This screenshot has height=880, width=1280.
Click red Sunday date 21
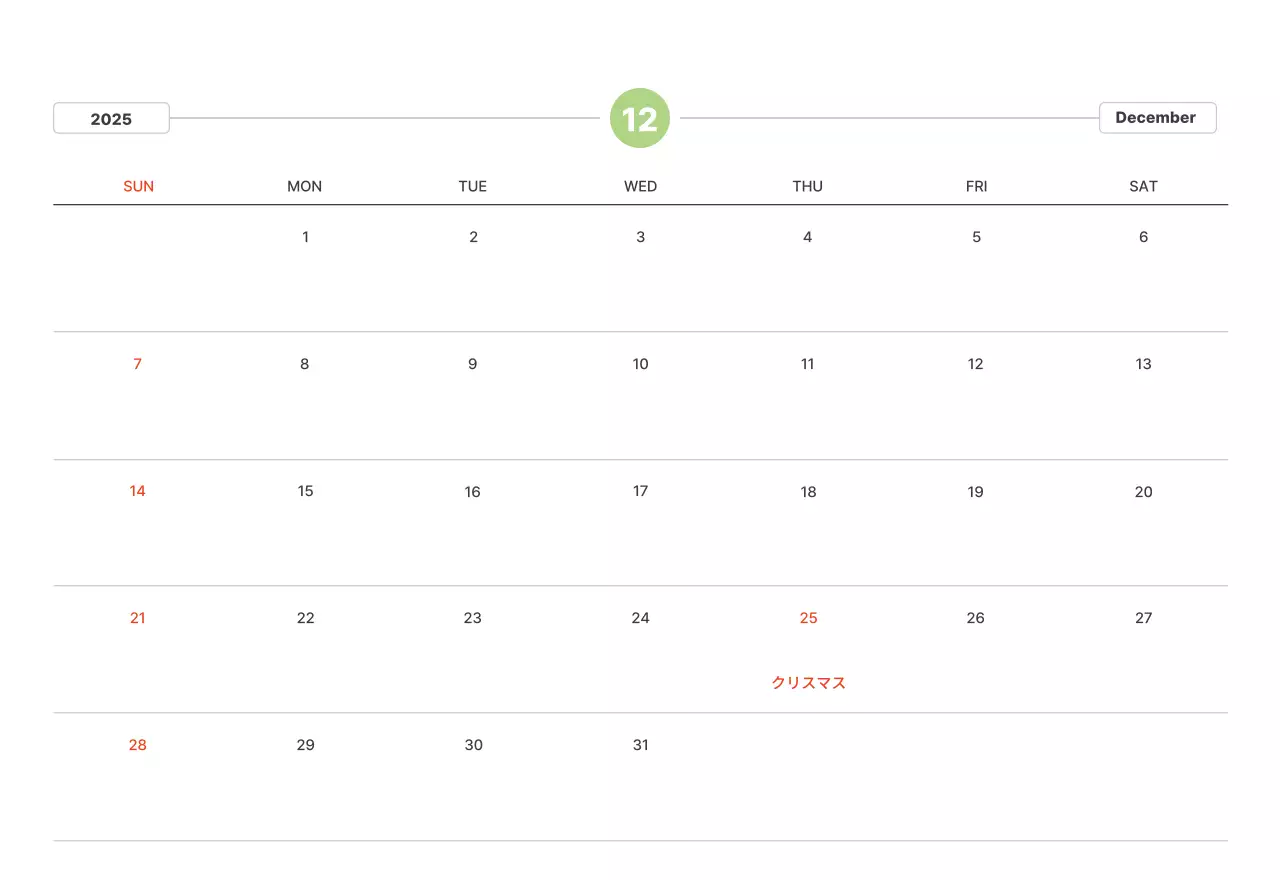(x=138, y=618)
